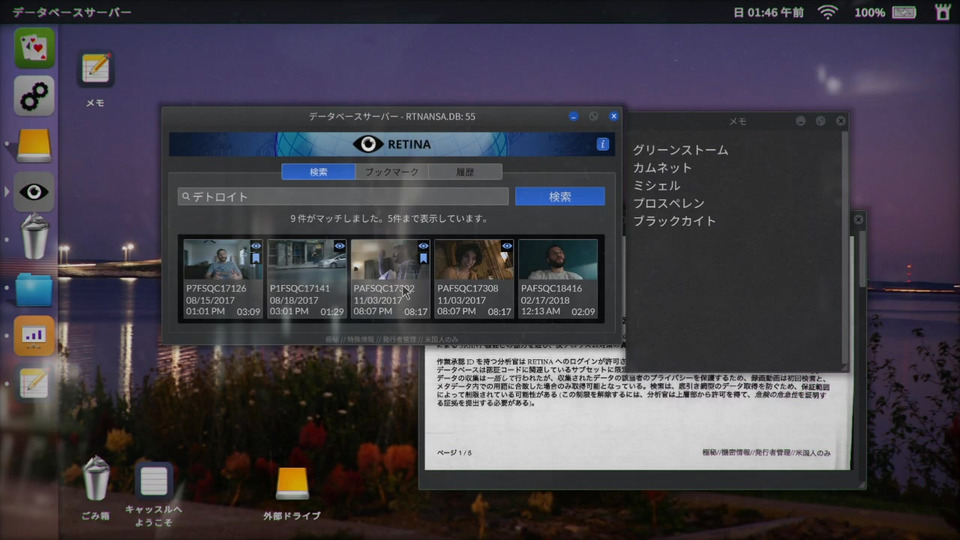Screen dimensions: 960x540
Task: Select the Retina eye icon in dock
Action: pyautogui.click(x=34, y=192)
